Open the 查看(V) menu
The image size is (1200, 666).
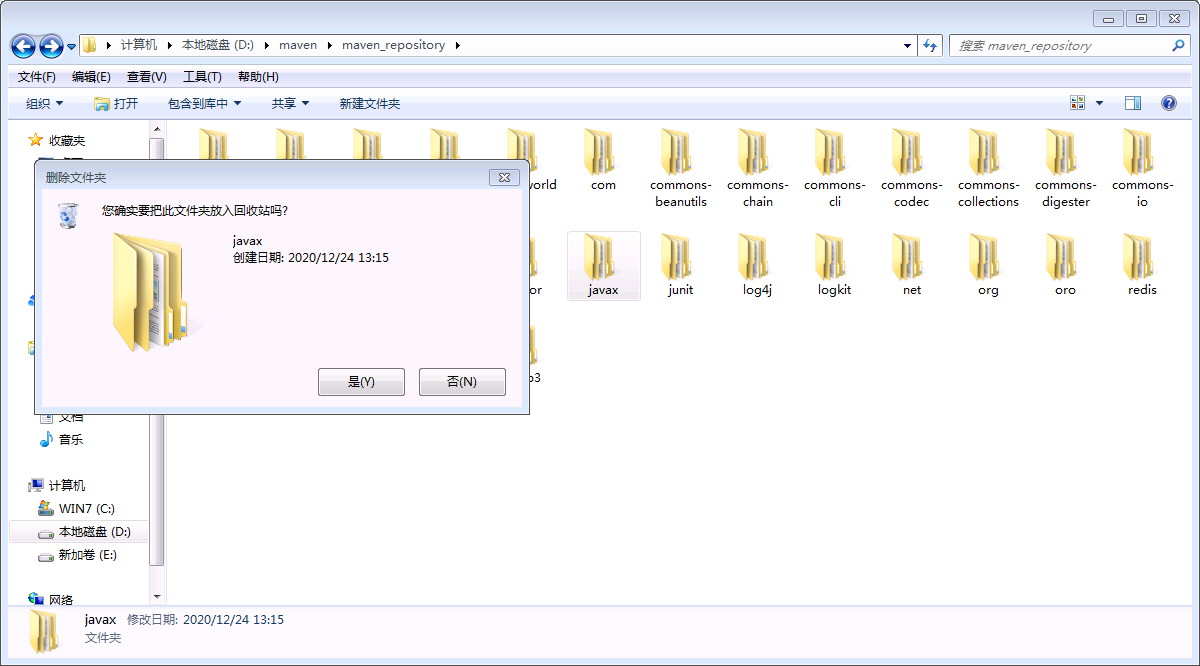[146, 77]
